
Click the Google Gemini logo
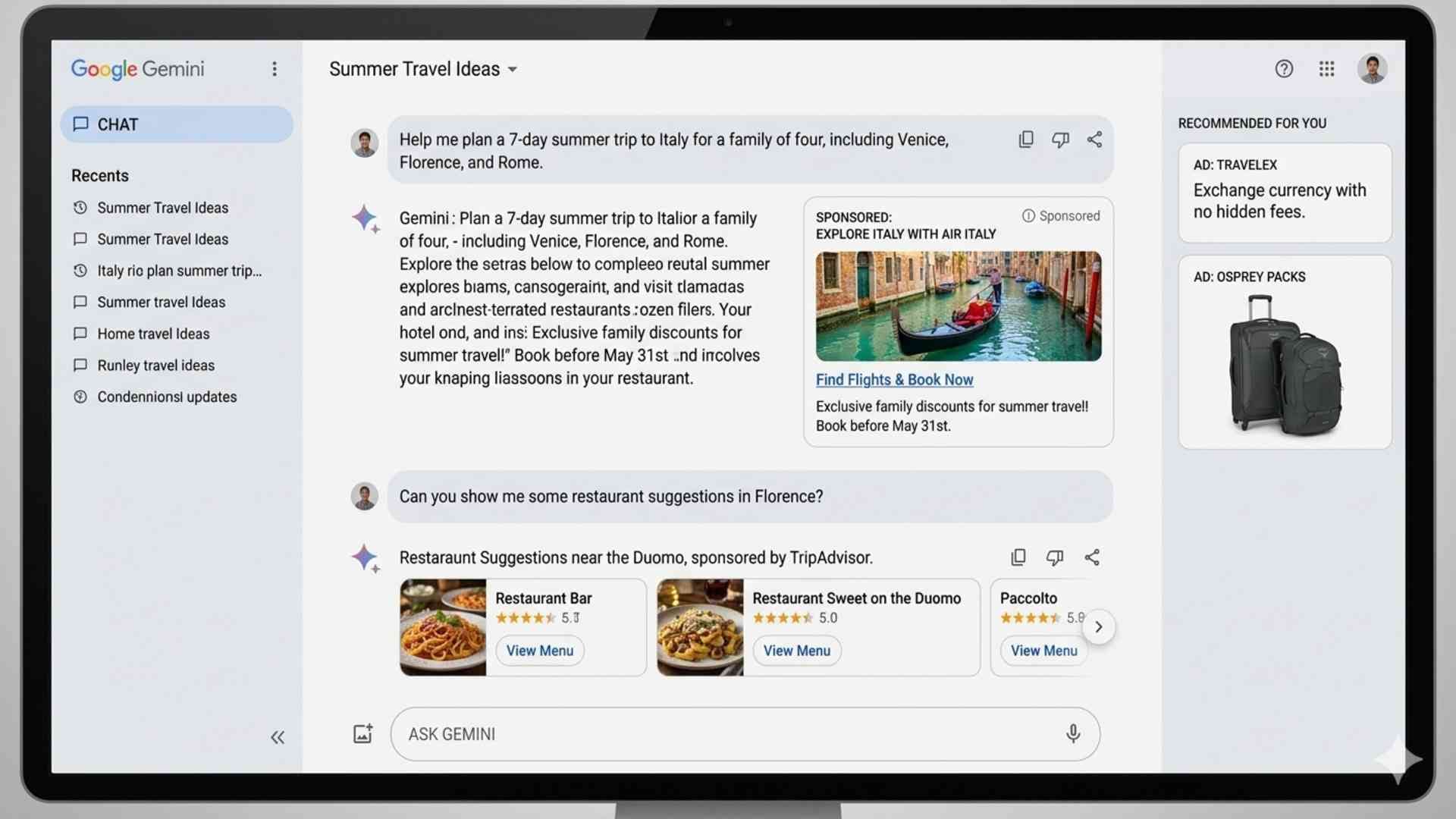138,69
